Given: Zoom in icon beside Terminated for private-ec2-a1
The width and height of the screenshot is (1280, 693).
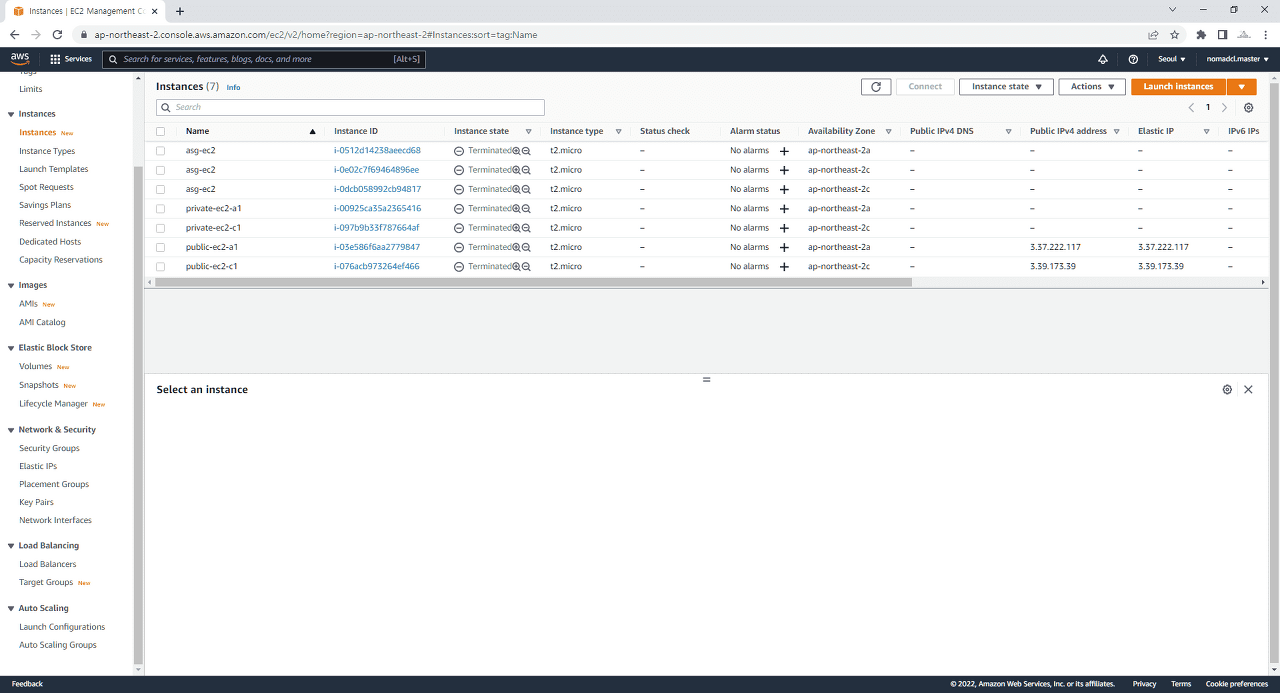Looking at the screenshot, I should click(x=516, y=209).
